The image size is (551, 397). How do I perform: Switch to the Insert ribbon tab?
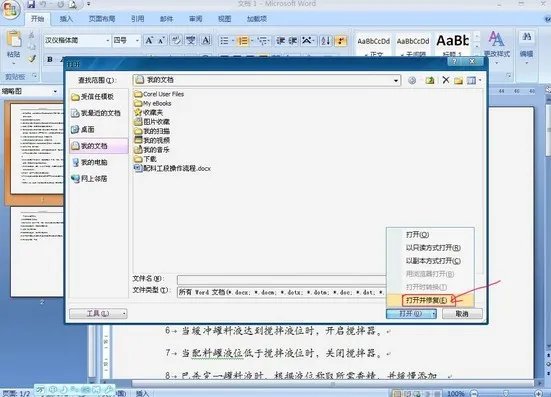coord(66,19)
